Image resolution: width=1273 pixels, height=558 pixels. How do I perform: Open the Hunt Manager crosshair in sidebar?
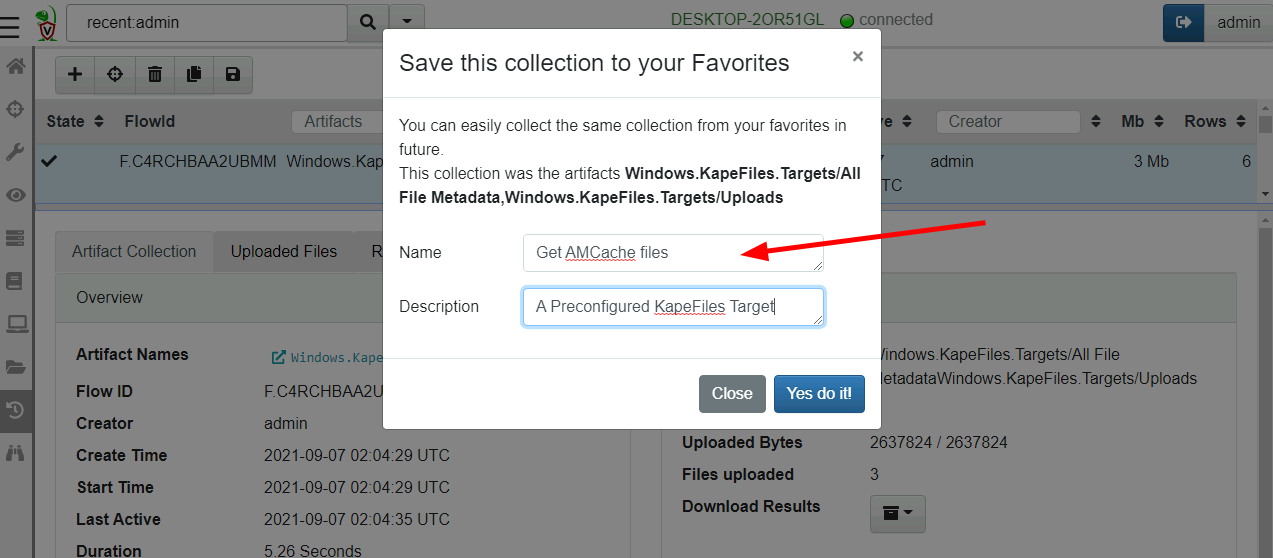click(x=15, y=109)
